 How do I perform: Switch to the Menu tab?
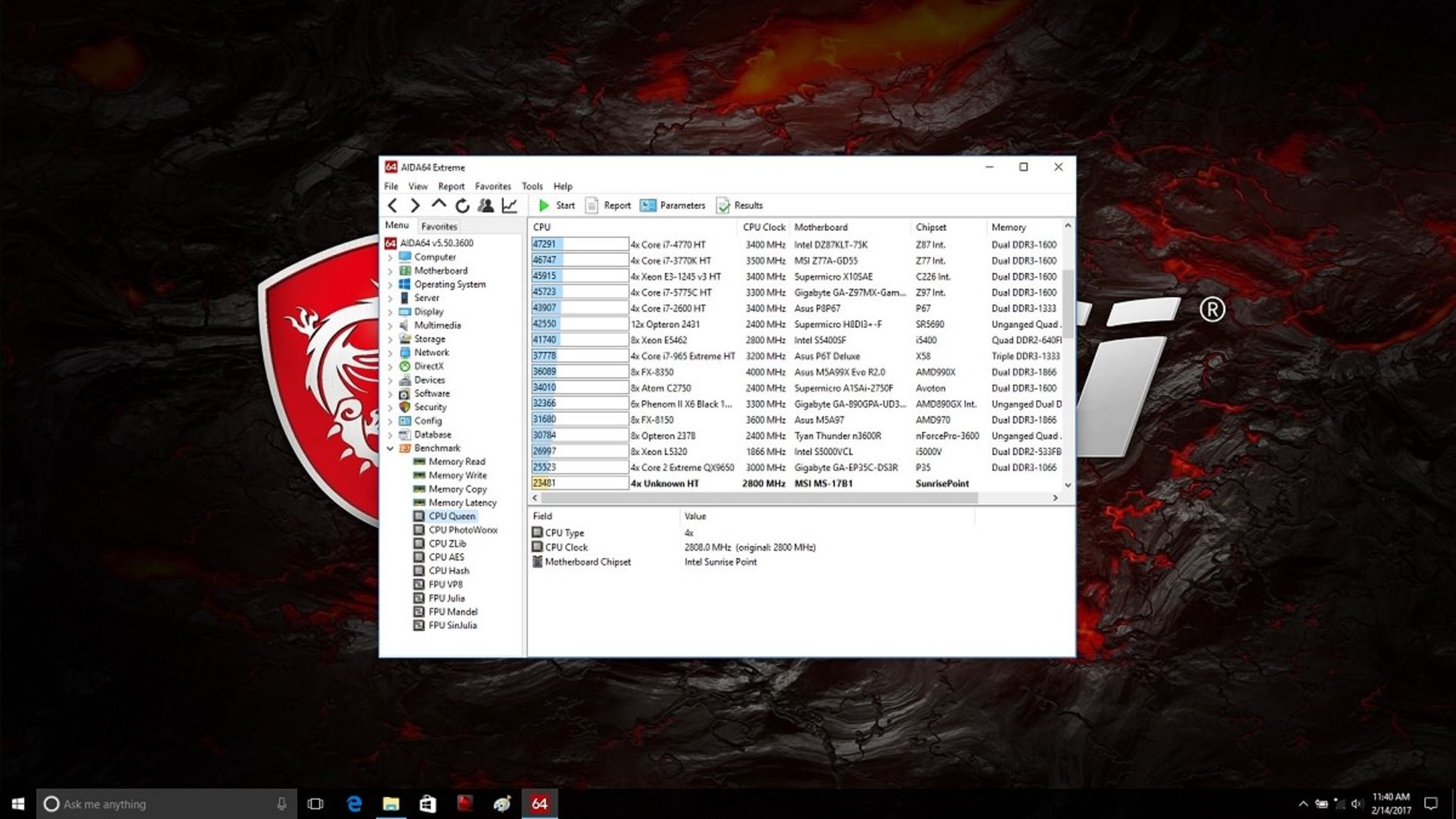(397, 226)
